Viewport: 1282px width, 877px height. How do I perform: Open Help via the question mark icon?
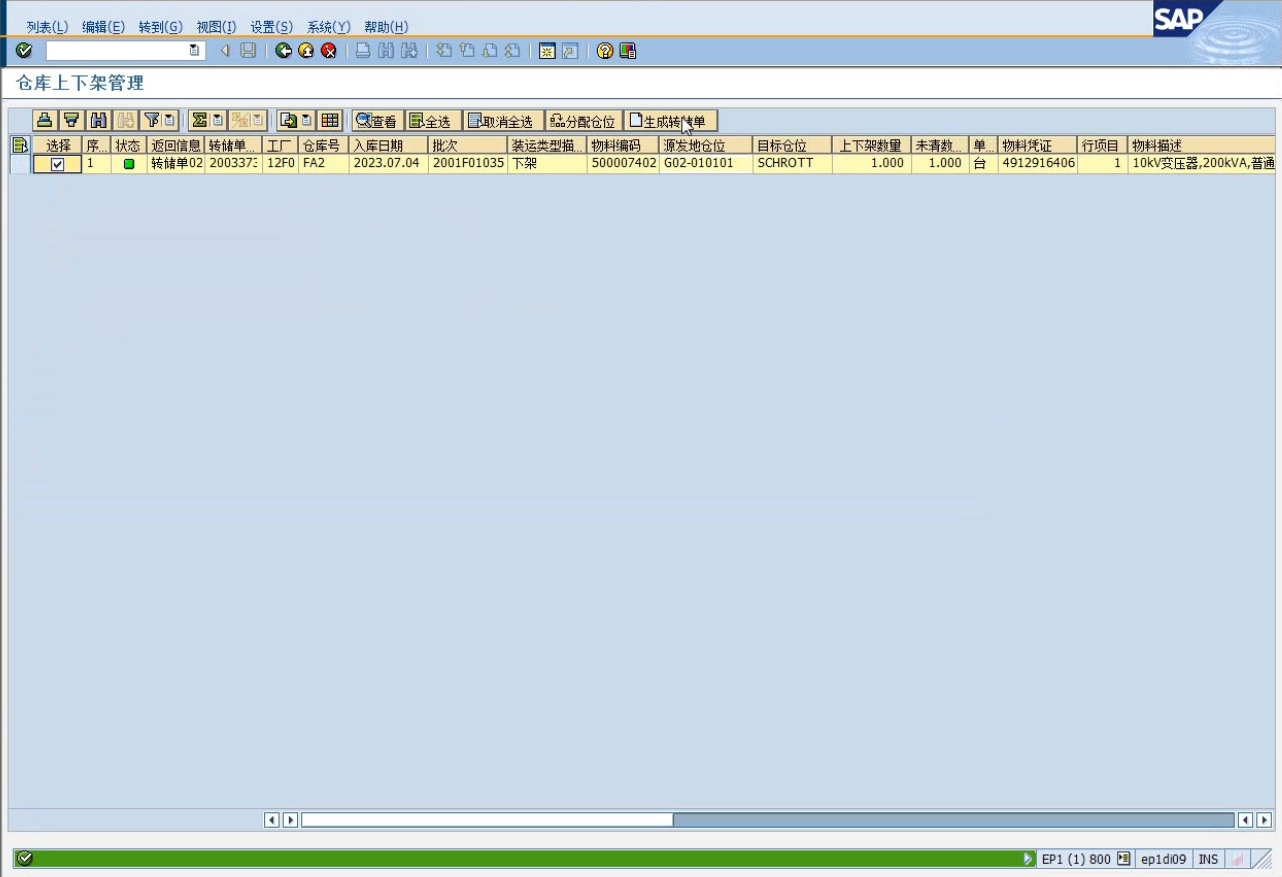tap(605, 51)
